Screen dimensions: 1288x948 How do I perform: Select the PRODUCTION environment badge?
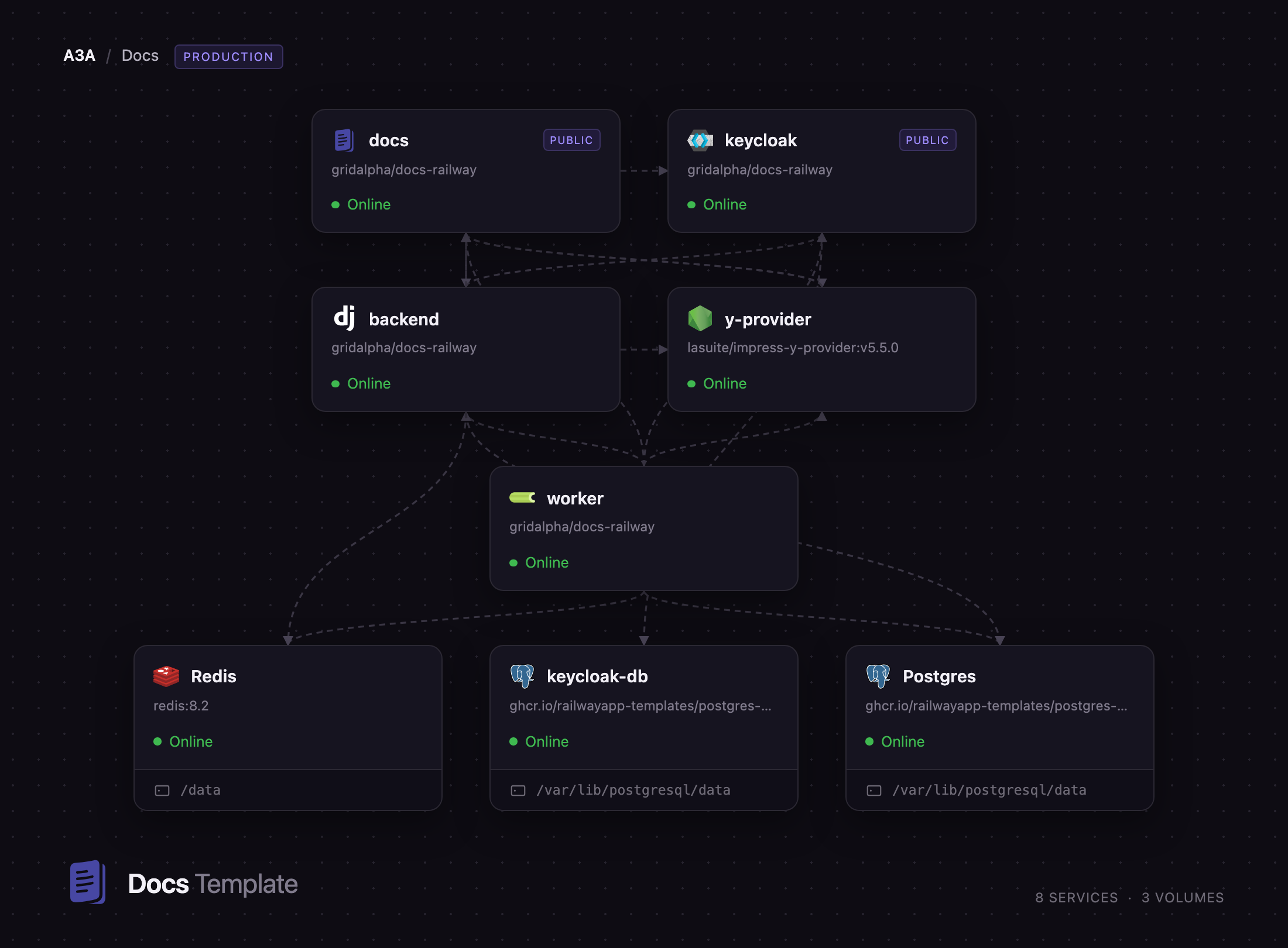(228, 57)
